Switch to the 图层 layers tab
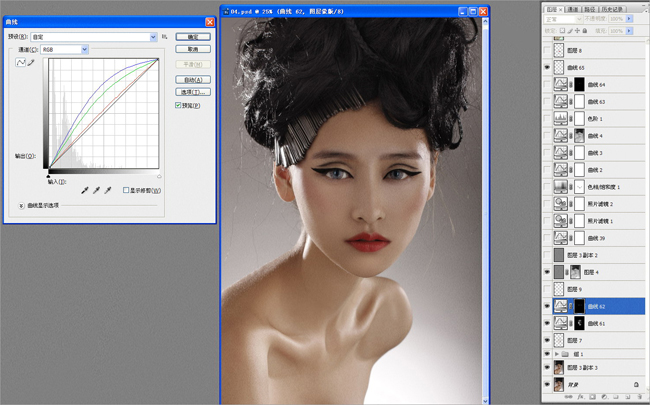This screenshot has height=405, width=650. (554, 9)
